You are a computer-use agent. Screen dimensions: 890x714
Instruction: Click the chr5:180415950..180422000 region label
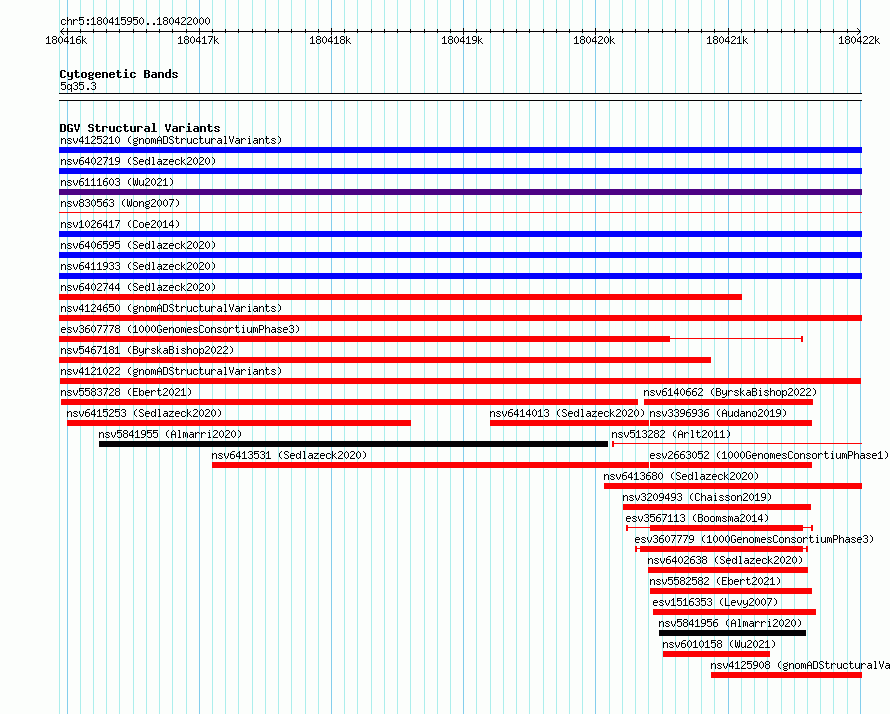pos(135,21)
